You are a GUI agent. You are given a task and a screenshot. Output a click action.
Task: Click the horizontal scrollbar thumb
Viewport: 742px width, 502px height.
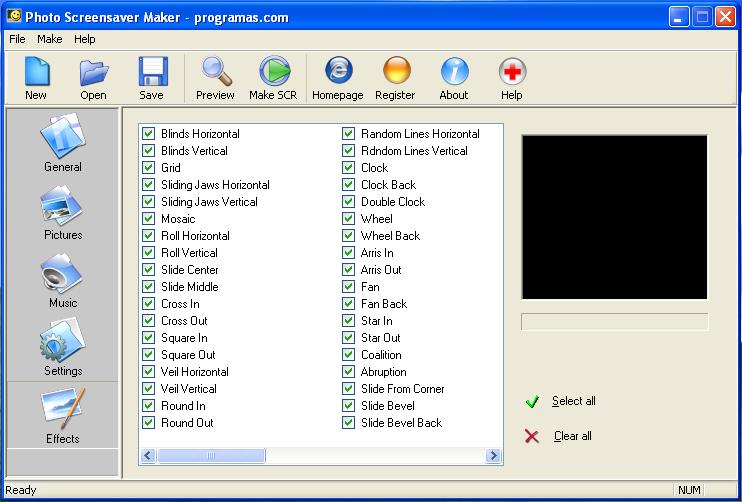pos(211,456)
